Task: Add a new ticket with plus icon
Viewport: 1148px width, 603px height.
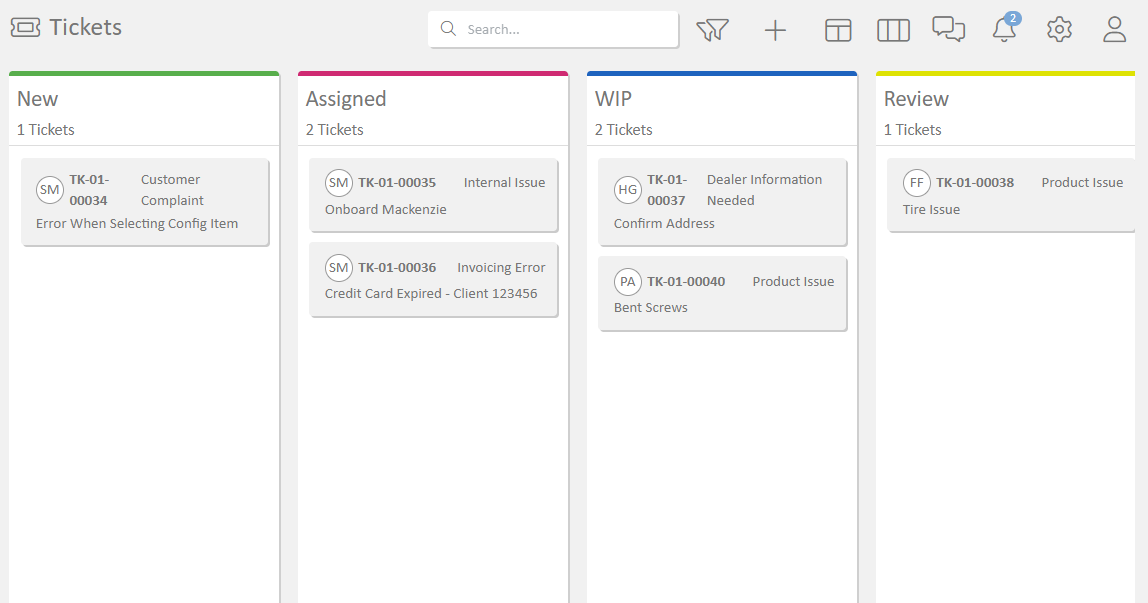Action: (x=775, y=30)
